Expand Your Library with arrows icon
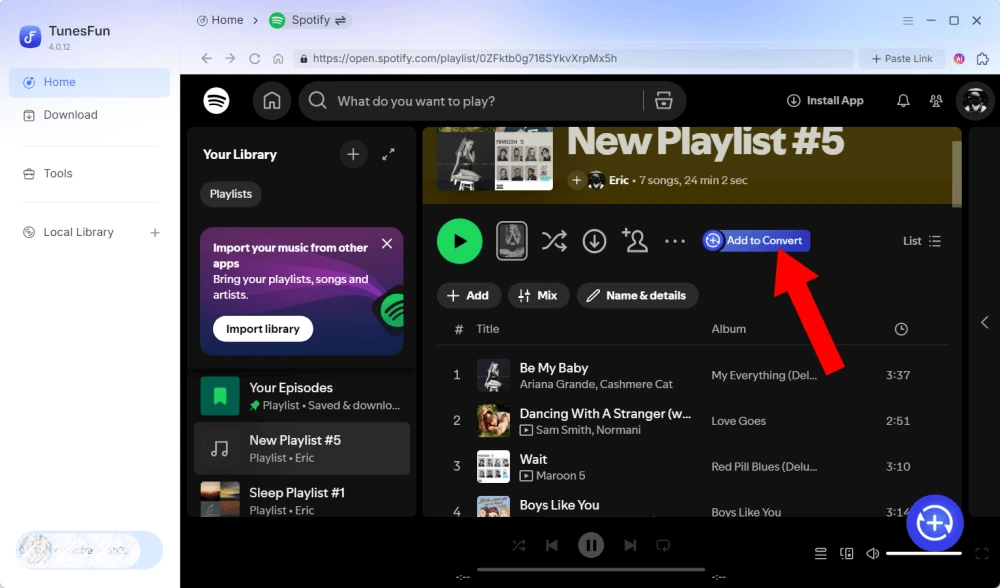 388,154
